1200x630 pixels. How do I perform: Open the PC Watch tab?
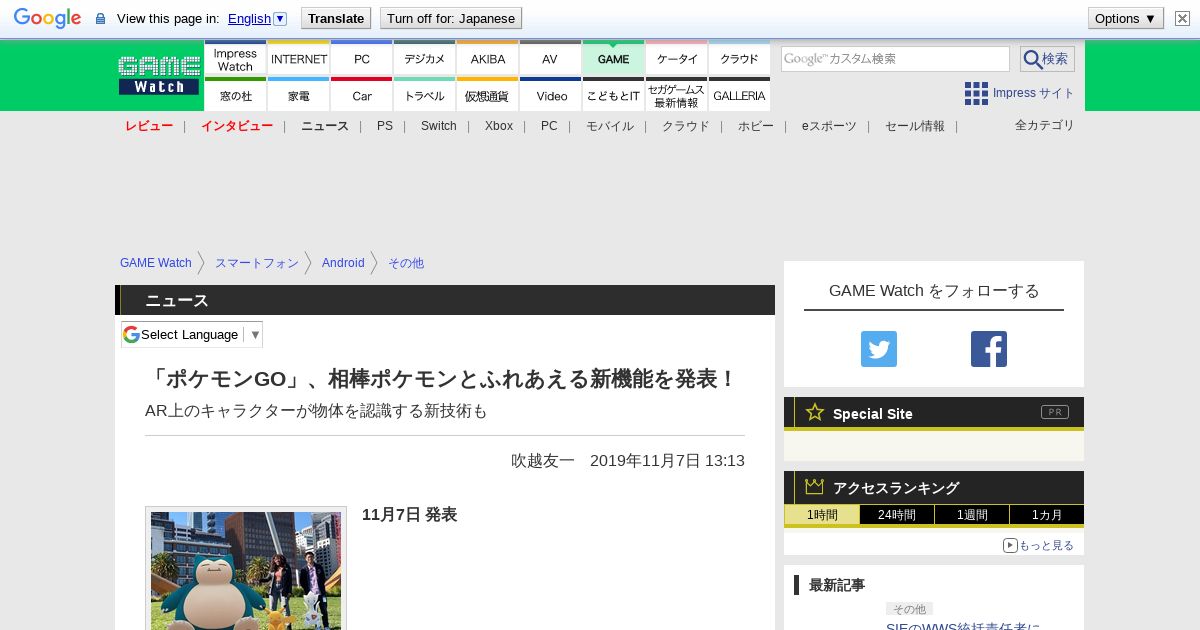pyautogui.click(x=362, y=59)
